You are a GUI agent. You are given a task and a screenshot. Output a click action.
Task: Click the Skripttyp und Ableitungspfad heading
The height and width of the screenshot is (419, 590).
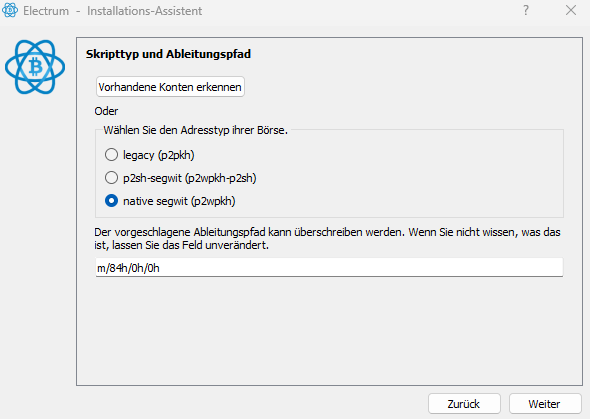pos(168,54)
